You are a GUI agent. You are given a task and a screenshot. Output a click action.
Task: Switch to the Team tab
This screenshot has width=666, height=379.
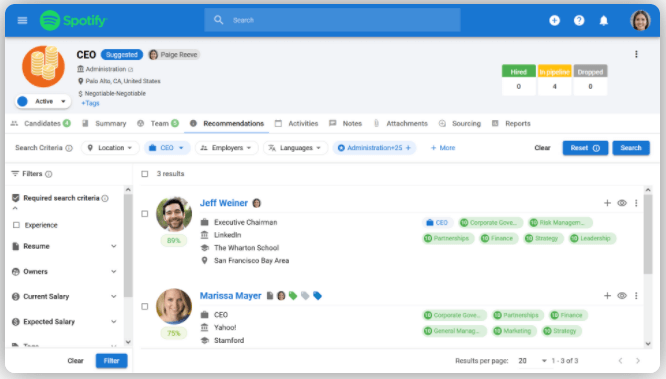pyautogui.click(x=158, y=124)
